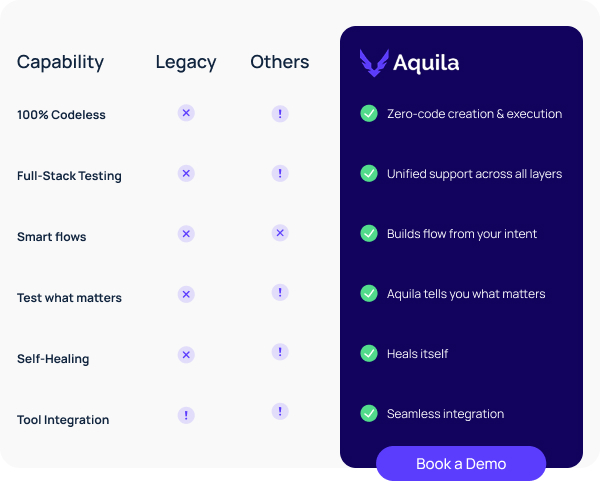The image size is (600, 481).
Task: Click the green check beside Zero-code creation
Action: coord(369,114)
